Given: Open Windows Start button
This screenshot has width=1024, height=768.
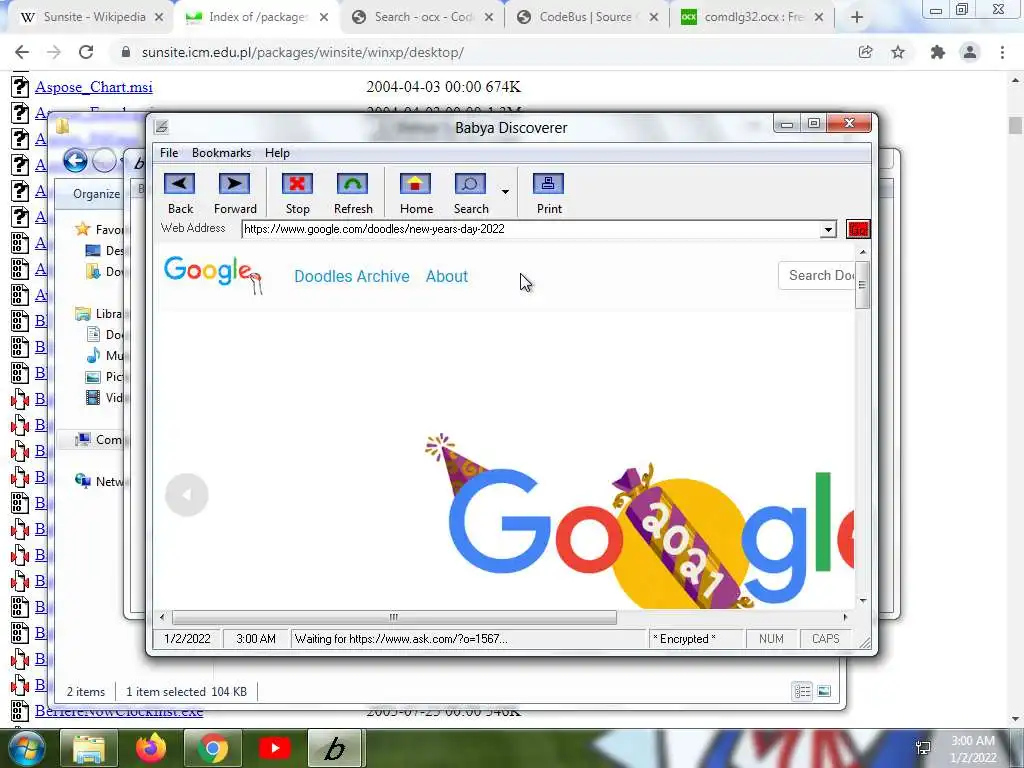Looking at the screenshot, I should (26, 748).
